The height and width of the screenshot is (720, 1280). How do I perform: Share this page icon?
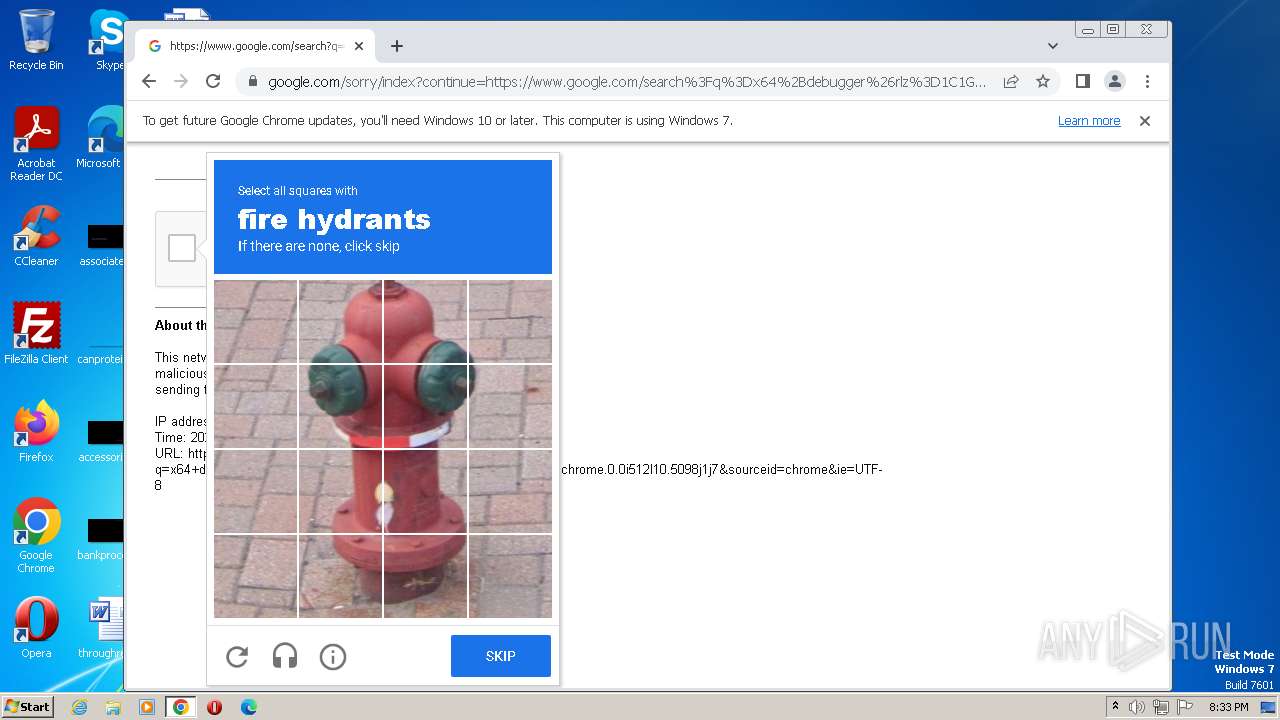pos(1011,81)
